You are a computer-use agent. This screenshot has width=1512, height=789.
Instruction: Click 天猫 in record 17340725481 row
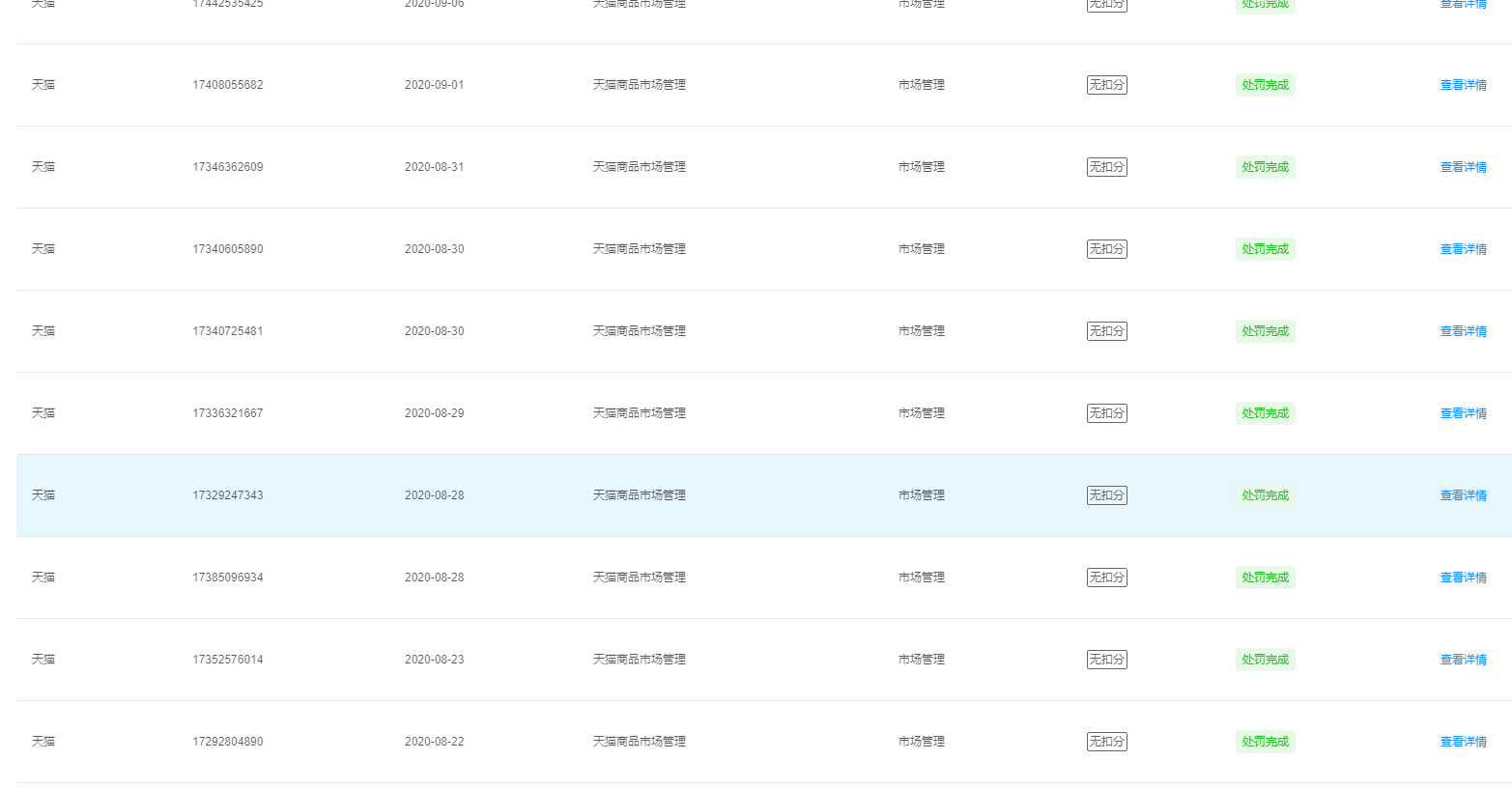43,331
